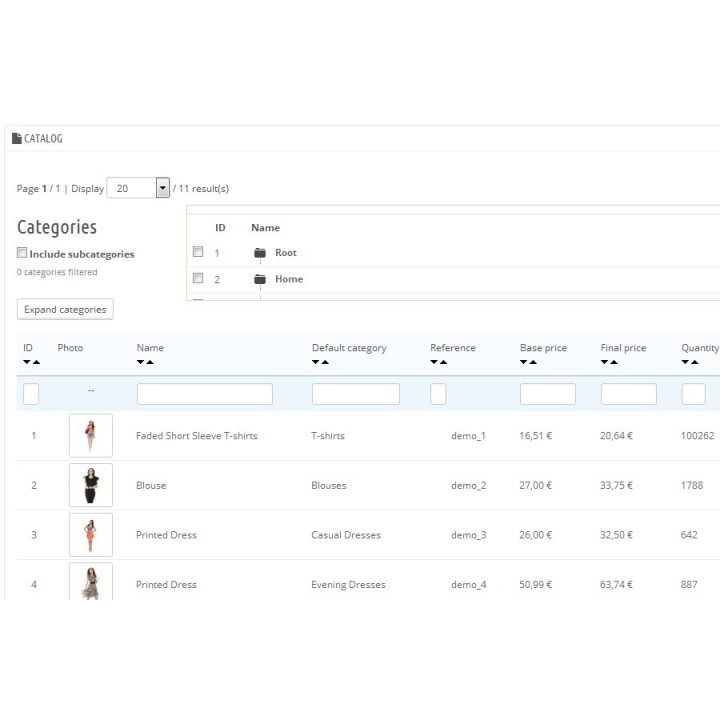Click Printed Dress in row demo_4
Image resolution: width=720 pixels, height=720 pixels.
tap(166, 585)
